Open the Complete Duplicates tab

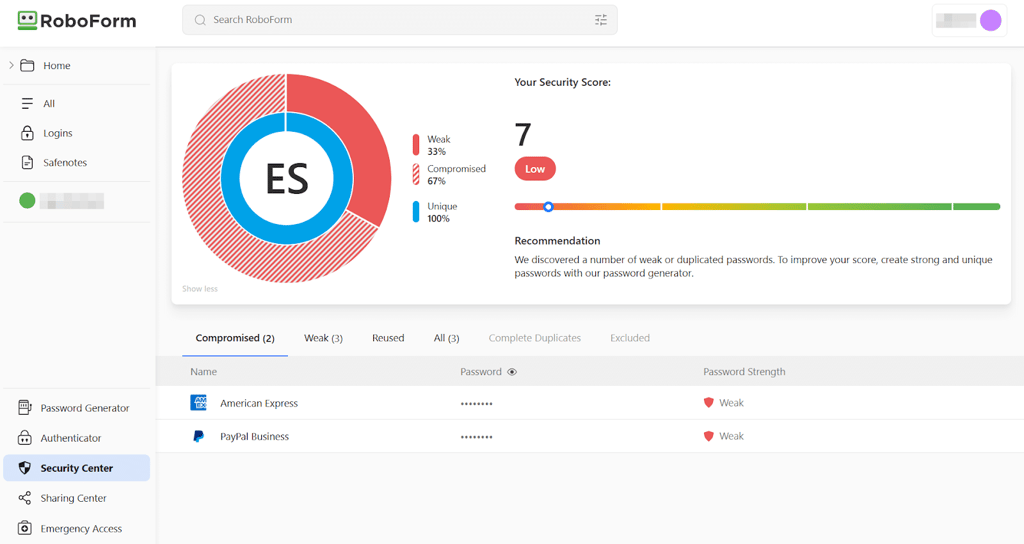tap(535, 338)
